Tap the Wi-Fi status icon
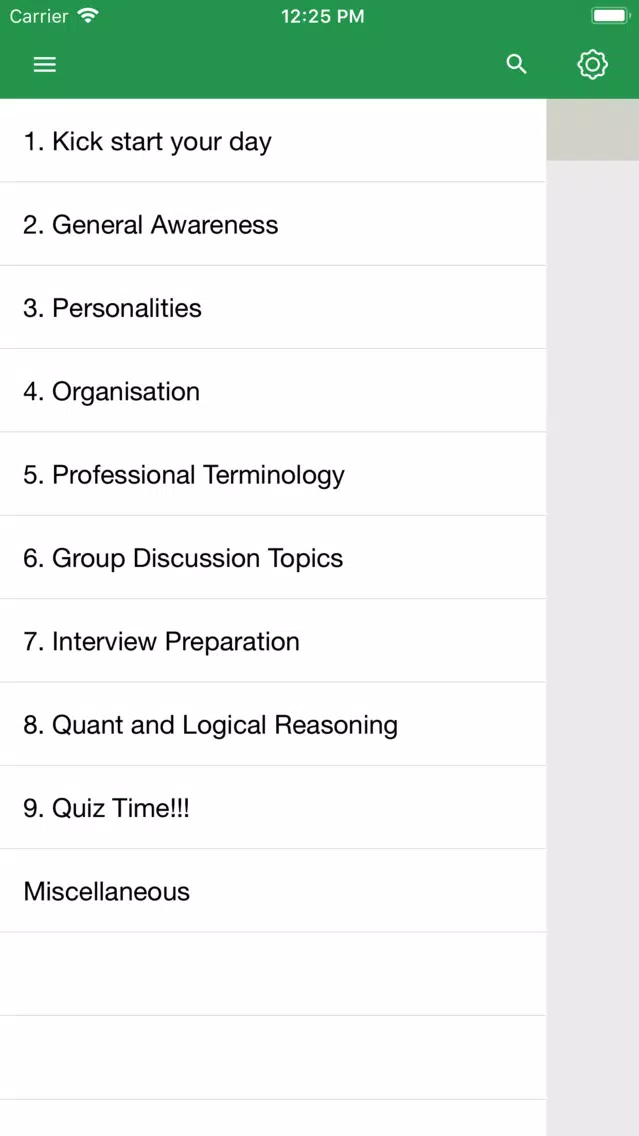639x1136 pixels. point(88,16)
